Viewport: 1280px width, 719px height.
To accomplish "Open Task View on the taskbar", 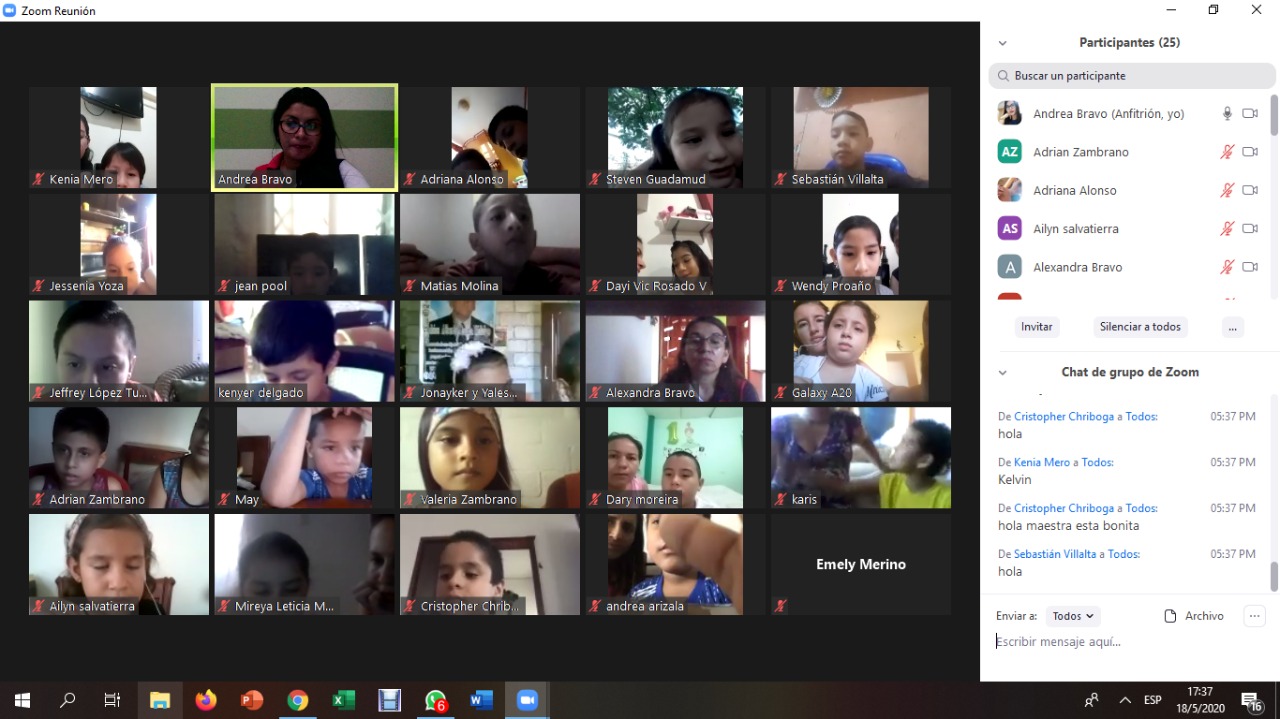I will click(113, 700).
